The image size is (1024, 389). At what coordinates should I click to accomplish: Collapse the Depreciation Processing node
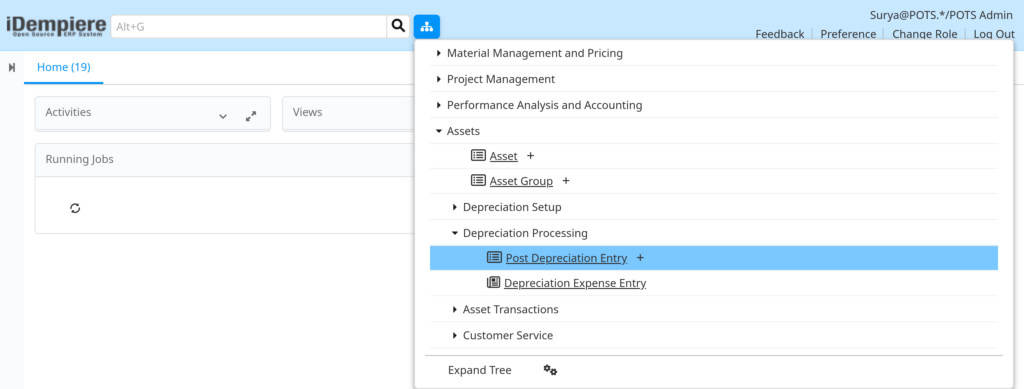pyautogui.click(x=455, y=233)
